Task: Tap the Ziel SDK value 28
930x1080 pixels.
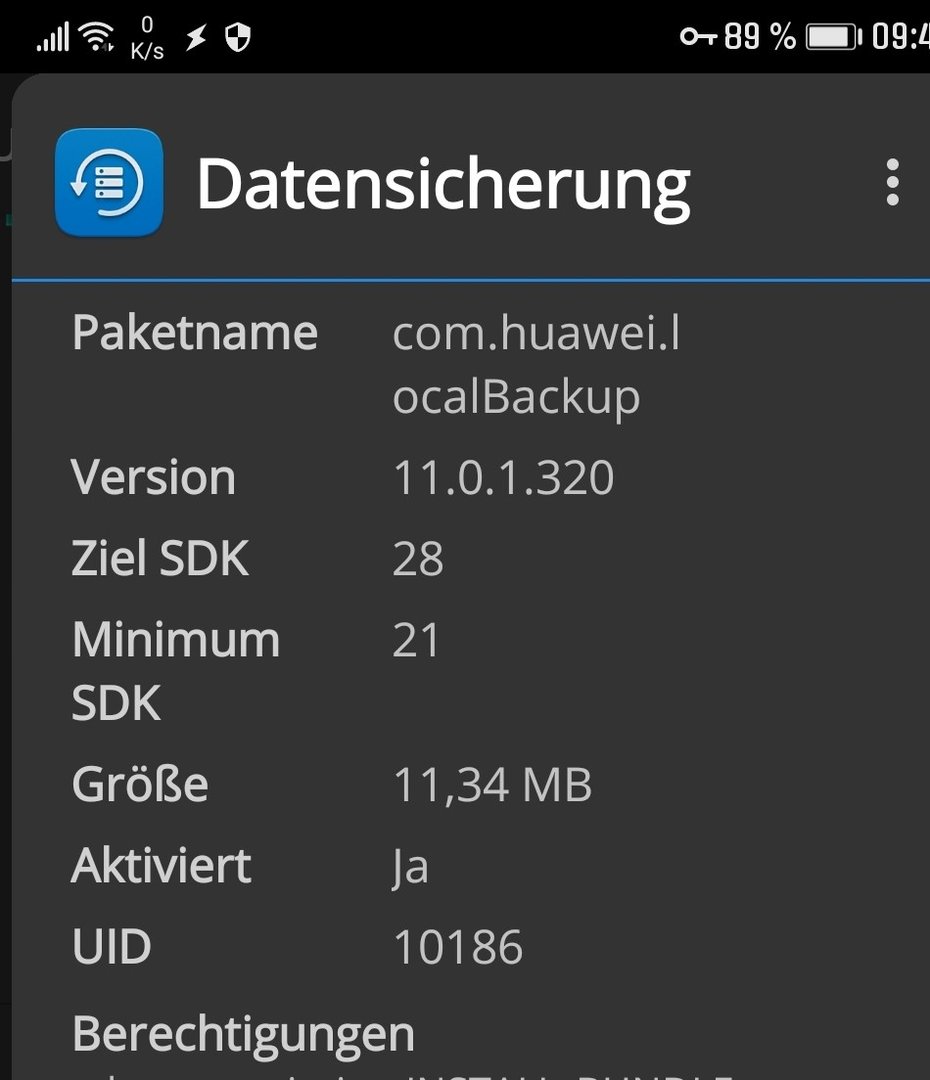Action: coord(418,559)
